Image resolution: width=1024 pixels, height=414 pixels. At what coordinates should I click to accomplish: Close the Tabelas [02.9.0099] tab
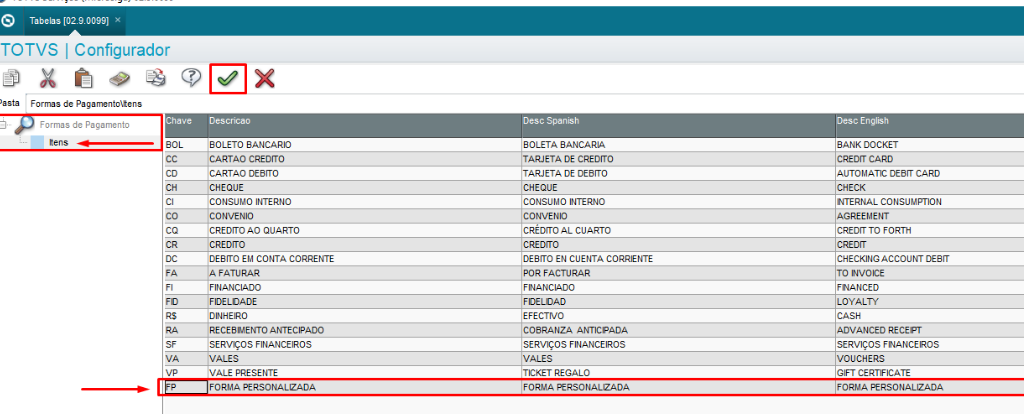coord(118,20)
